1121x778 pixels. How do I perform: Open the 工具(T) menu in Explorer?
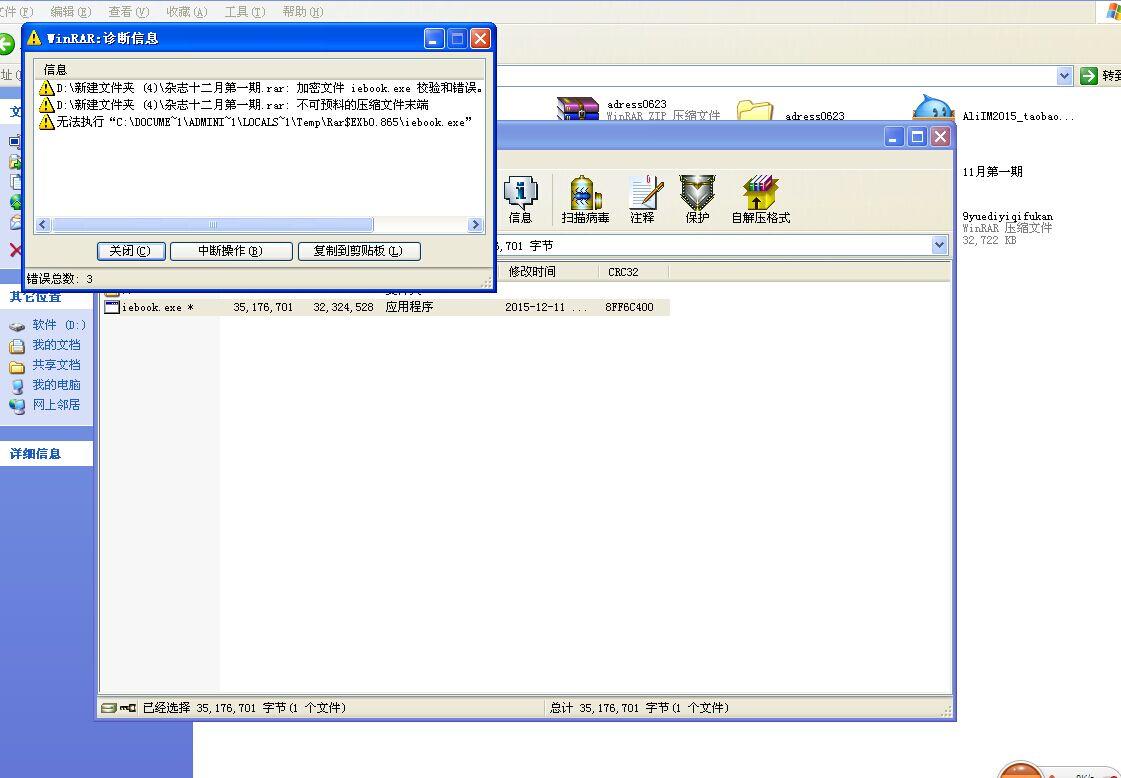click(x=245, y=11)
